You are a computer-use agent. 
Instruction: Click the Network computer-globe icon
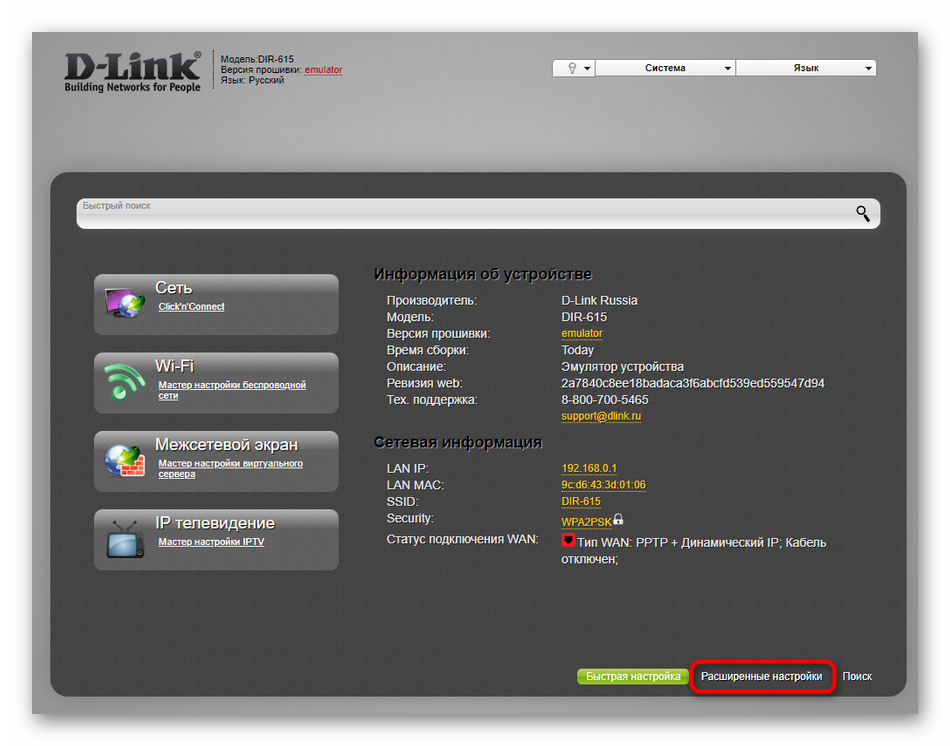click(125, 302)
